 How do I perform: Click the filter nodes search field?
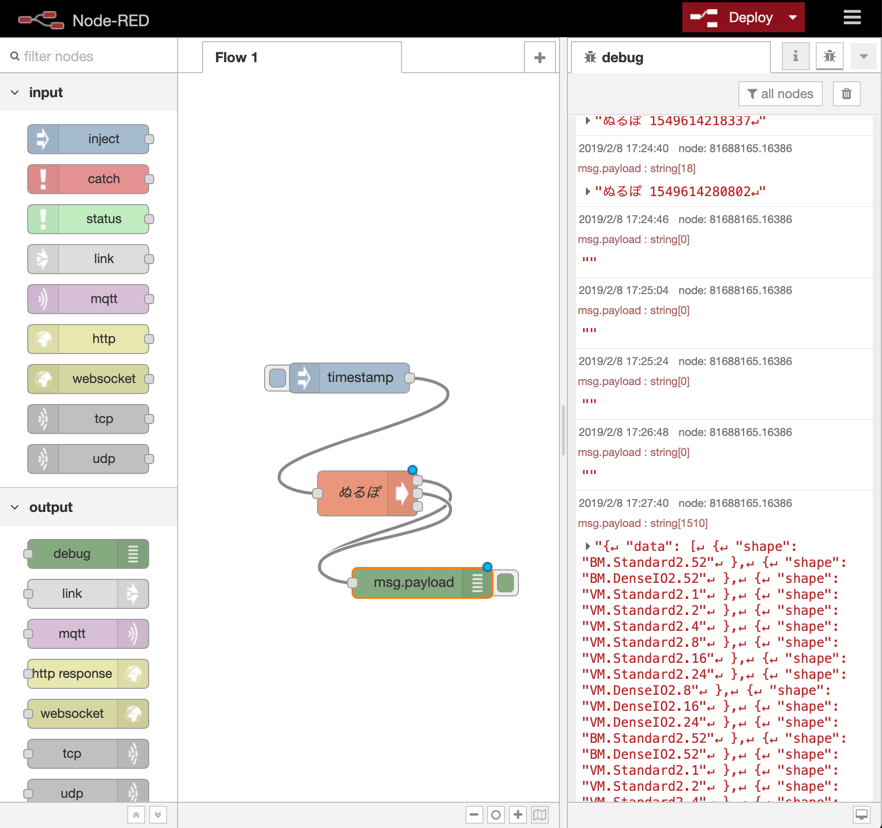click(x=95, y=57)
